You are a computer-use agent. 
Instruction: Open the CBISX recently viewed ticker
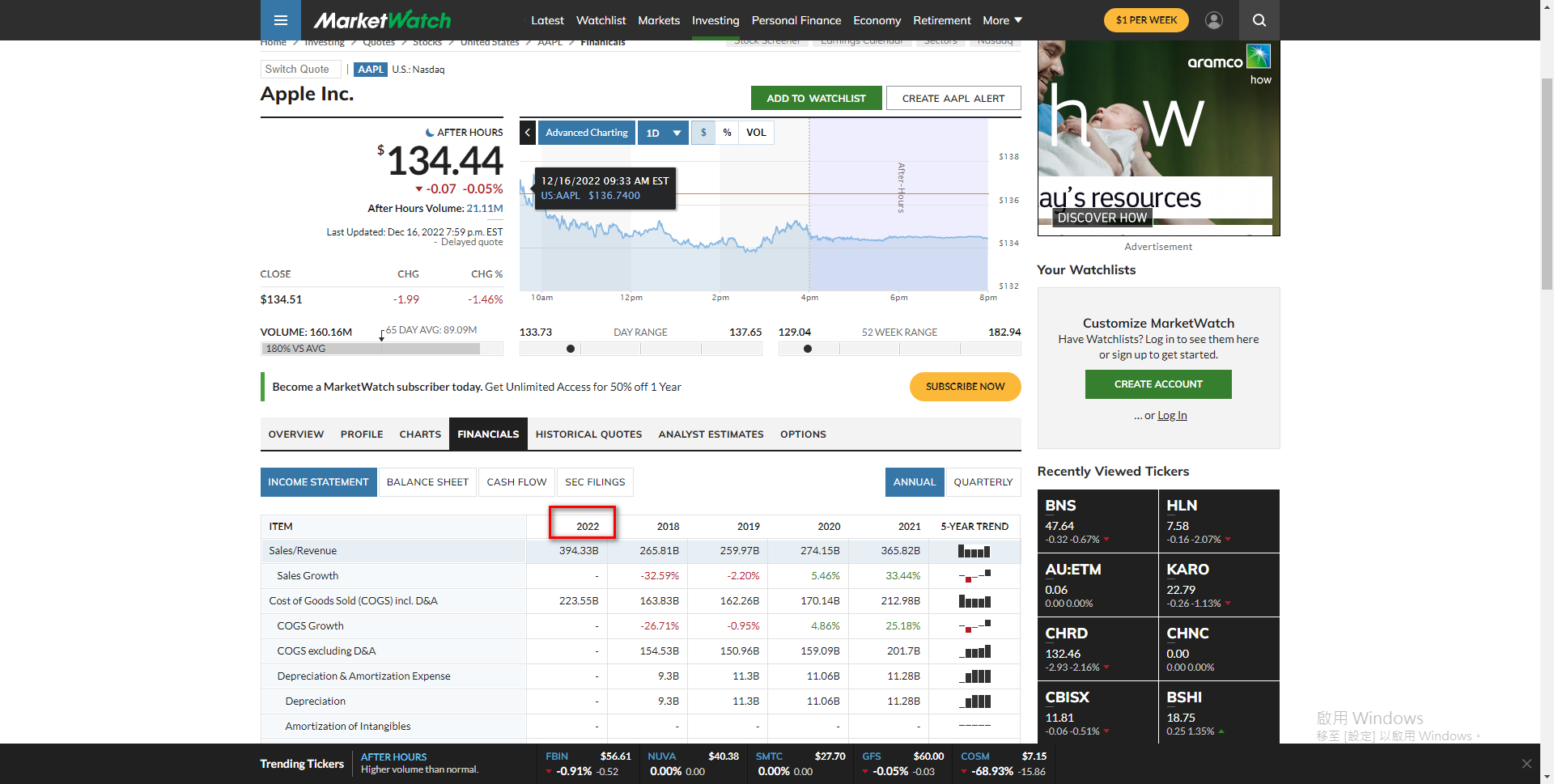(1098, 712)
